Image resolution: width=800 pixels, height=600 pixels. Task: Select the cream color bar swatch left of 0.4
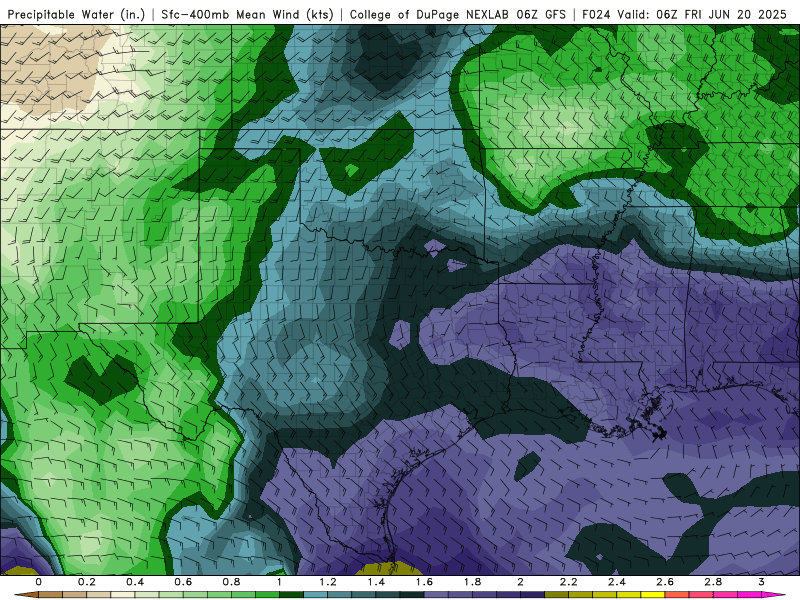[122, 594]
